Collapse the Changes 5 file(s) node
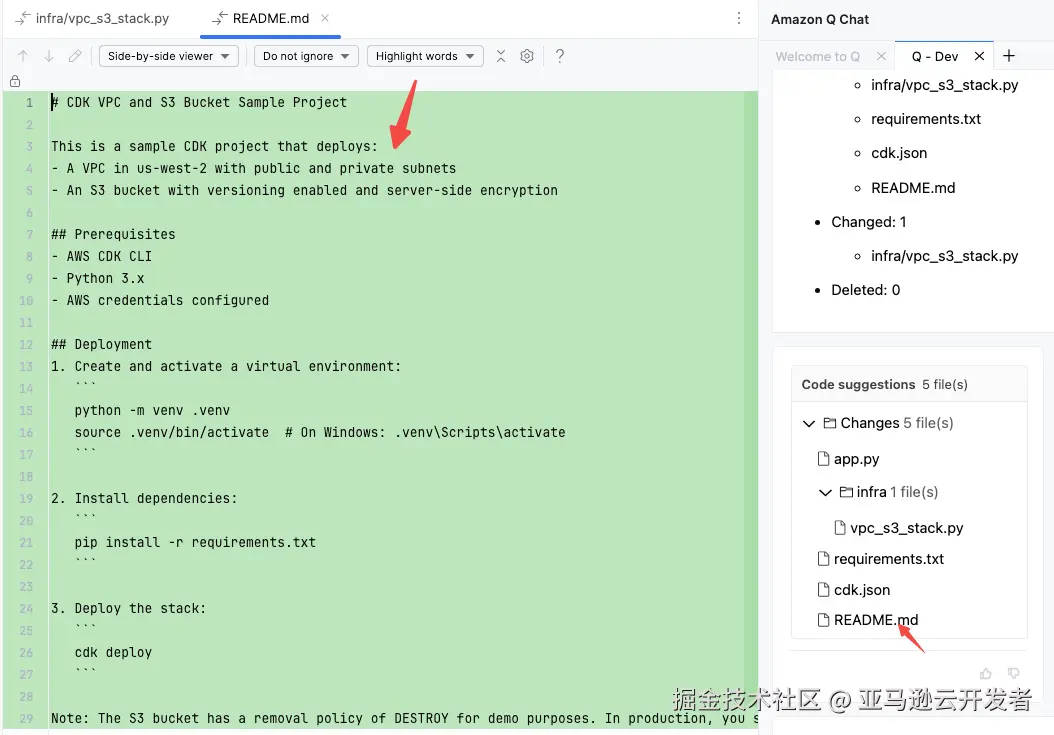The height and width of the screenshot is (735, 1054). [x=809, y=424]
